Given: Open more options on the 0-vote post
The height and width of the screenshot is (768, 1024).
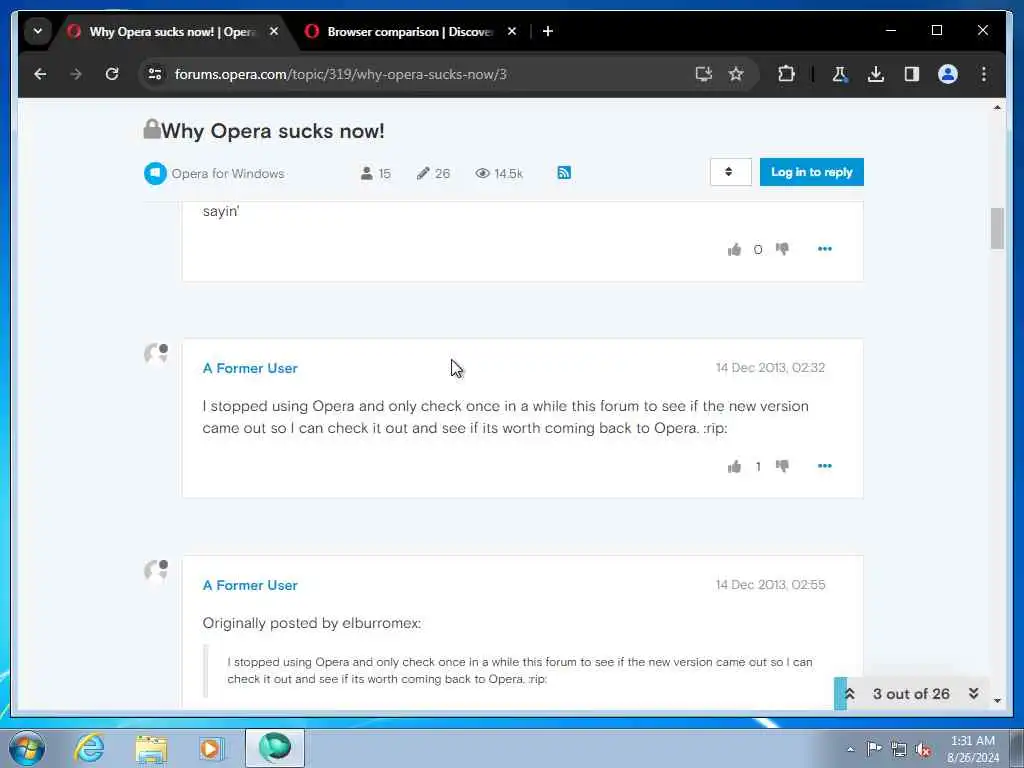Looking at the screenshot, I should click(825, 249).
